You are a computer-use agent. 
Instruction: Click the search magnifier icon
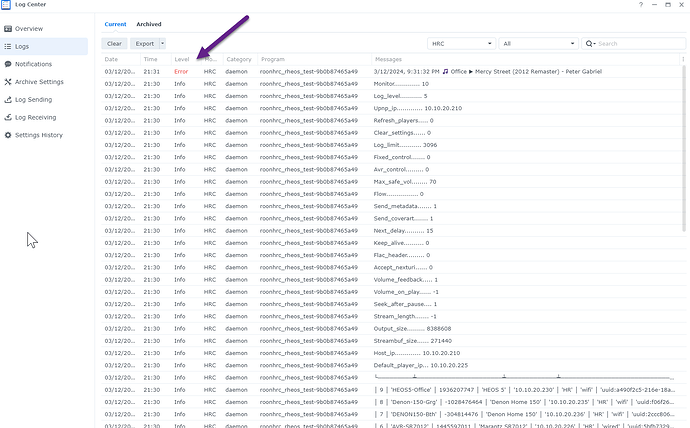589,44
